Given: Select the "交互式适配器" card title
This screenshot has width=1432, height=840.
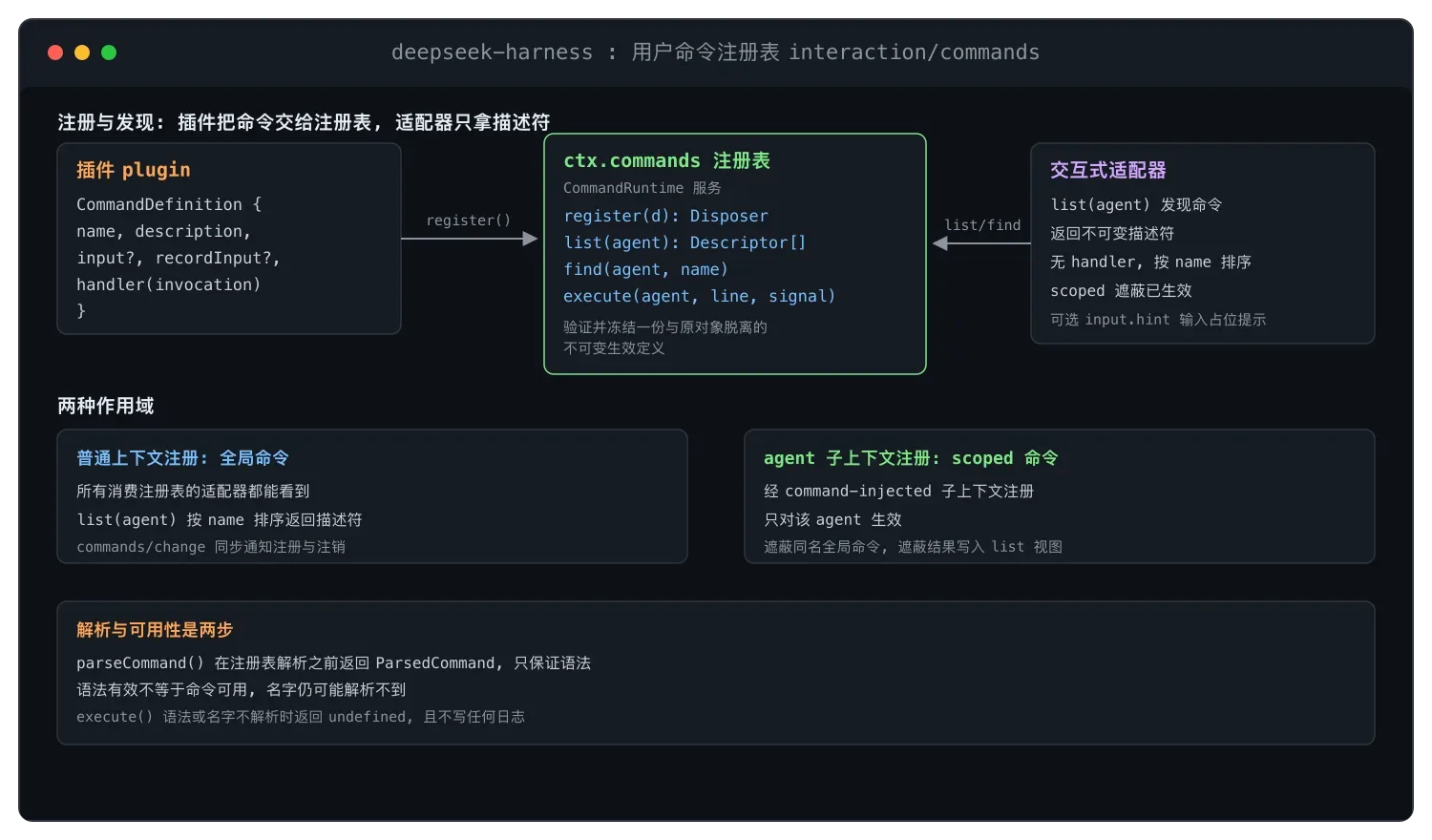Looking at the screenshot, I should 1108,170.
